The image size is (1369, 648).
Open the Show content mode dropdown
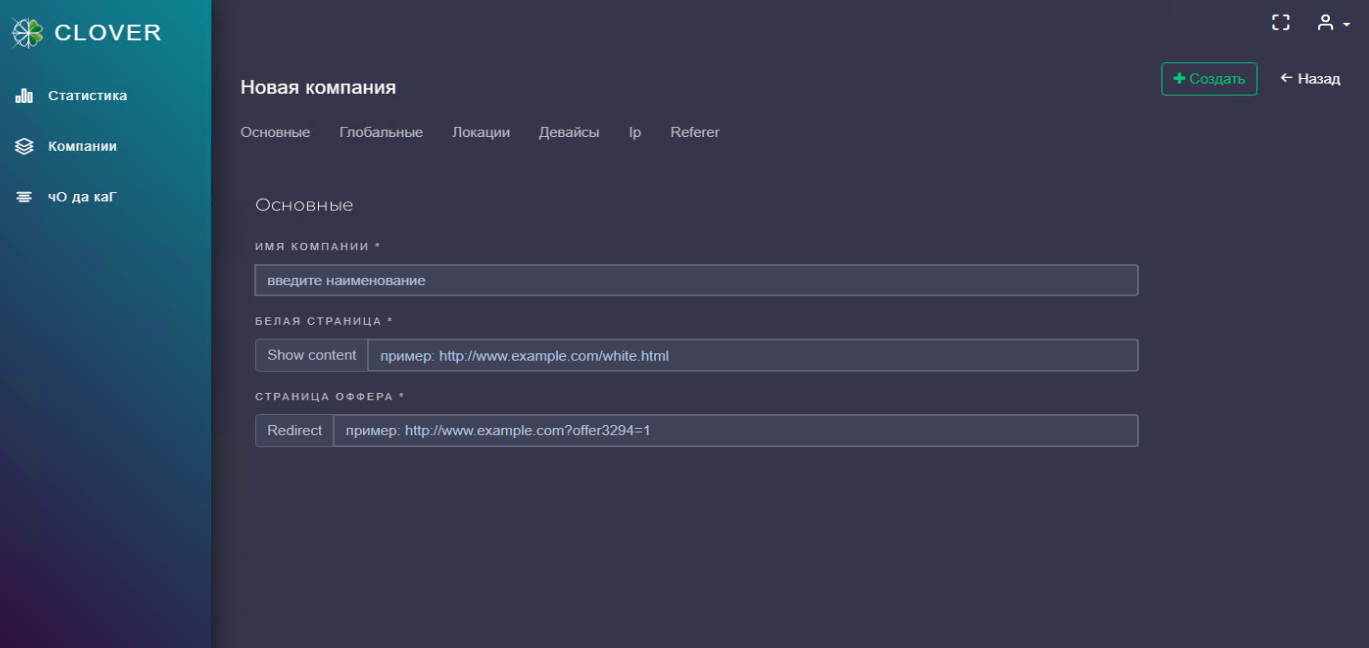(311, 356)
